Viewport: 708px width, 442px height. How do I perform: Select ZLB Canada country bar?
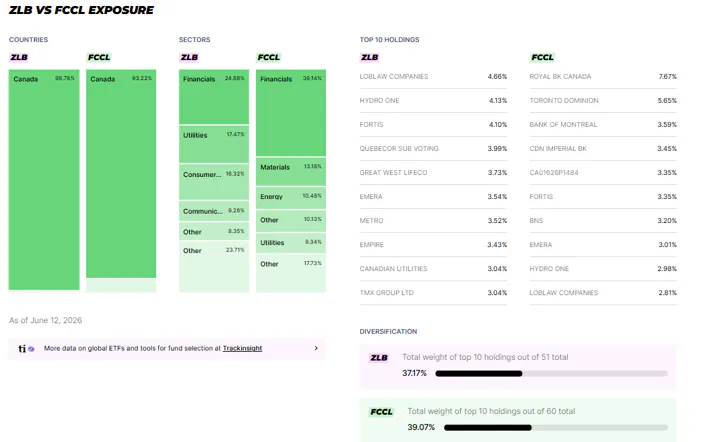tap(44, 179)
